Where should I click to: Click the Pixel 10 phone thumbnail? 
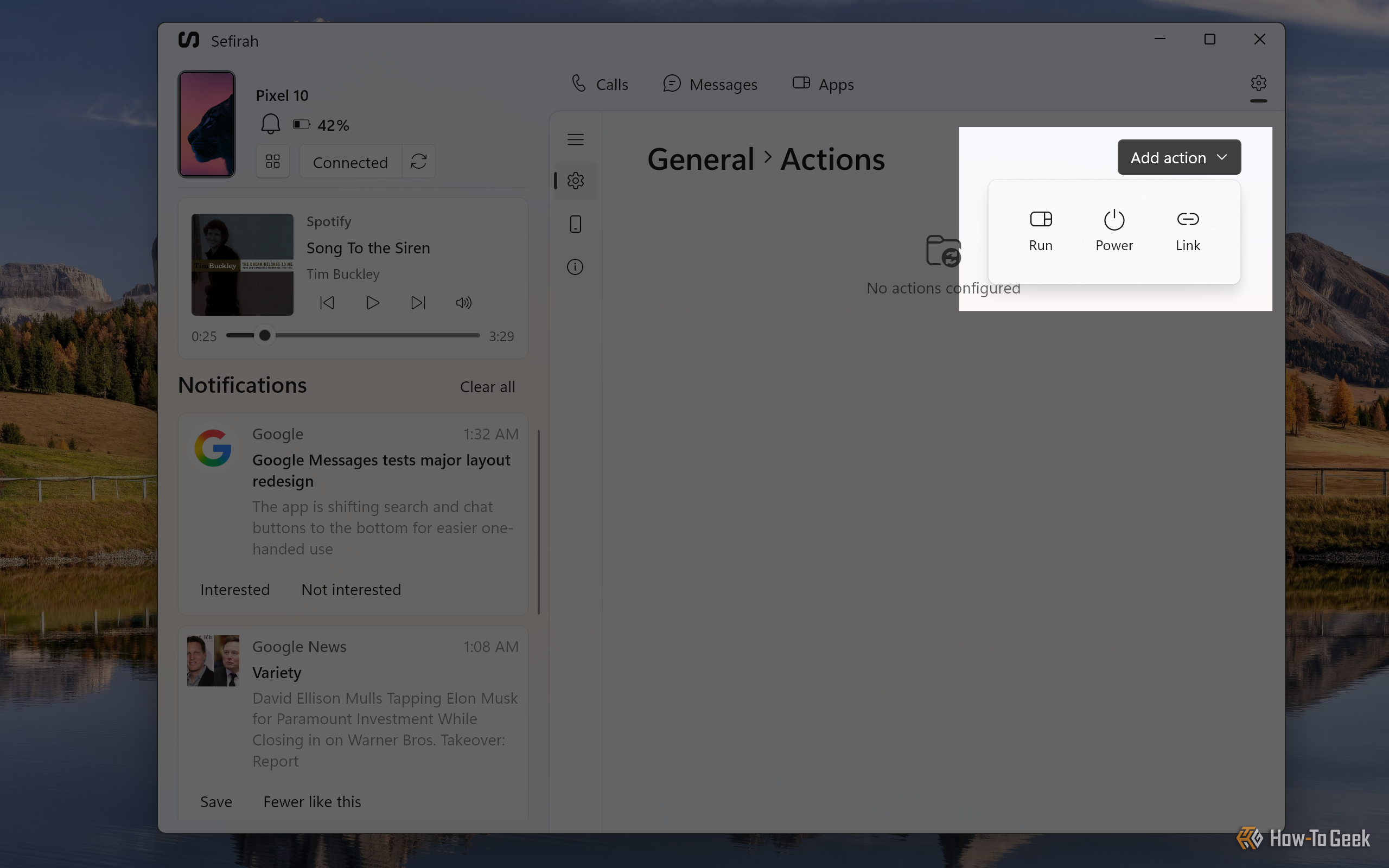[207, 124]
